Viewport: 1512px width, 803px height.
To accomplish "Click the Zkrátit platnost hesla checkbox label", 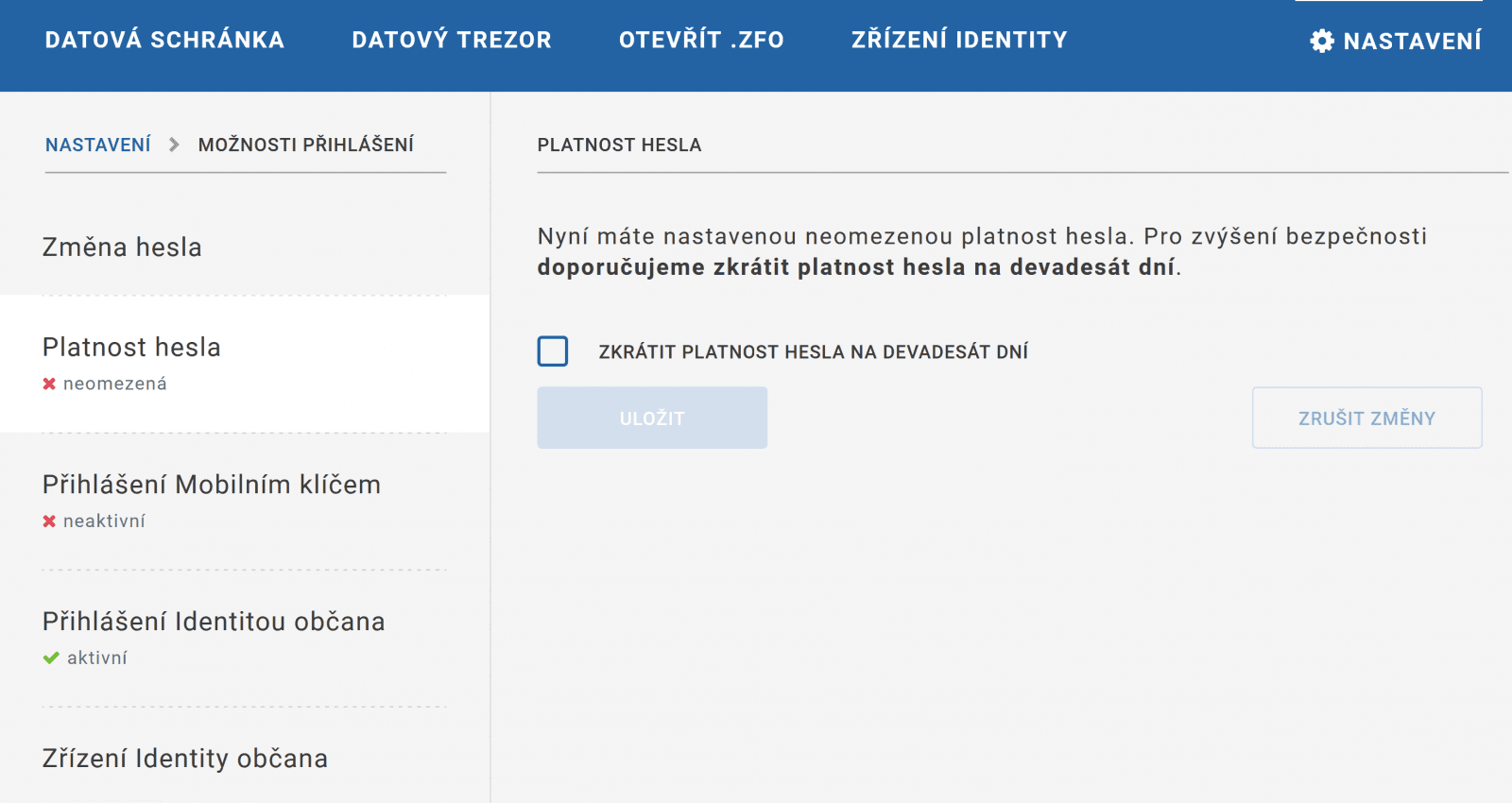I will (x=813, y=352).
